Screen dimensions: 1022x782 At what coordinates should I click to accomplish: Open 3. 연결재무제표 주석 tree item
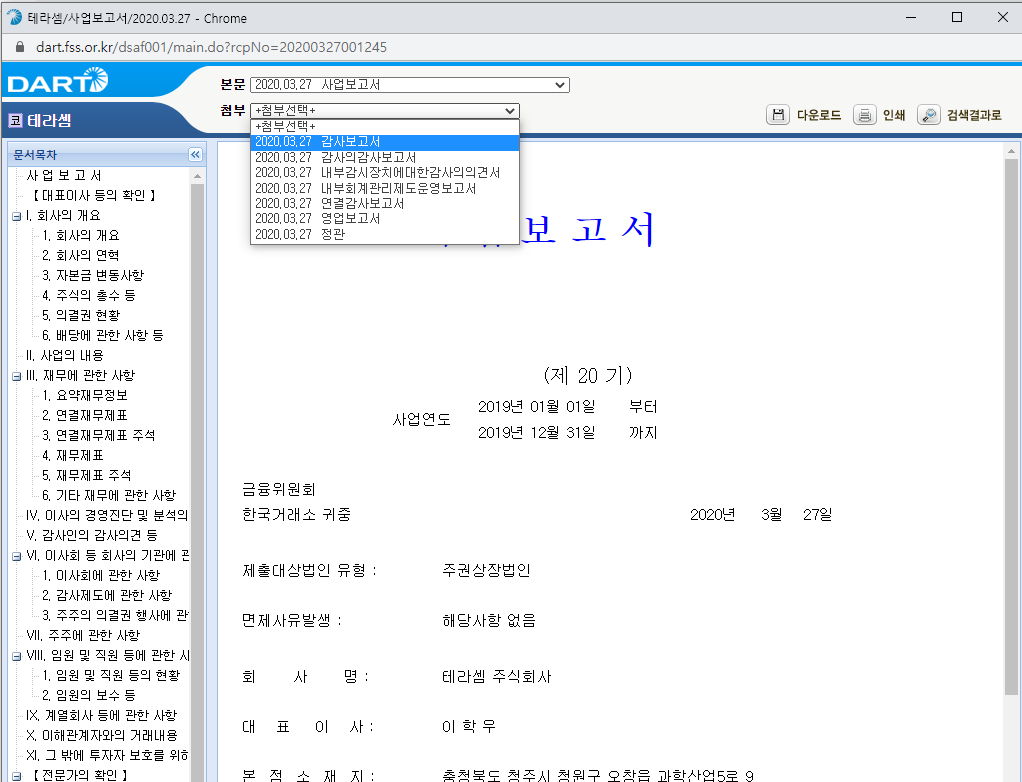(x=98, y=435)
